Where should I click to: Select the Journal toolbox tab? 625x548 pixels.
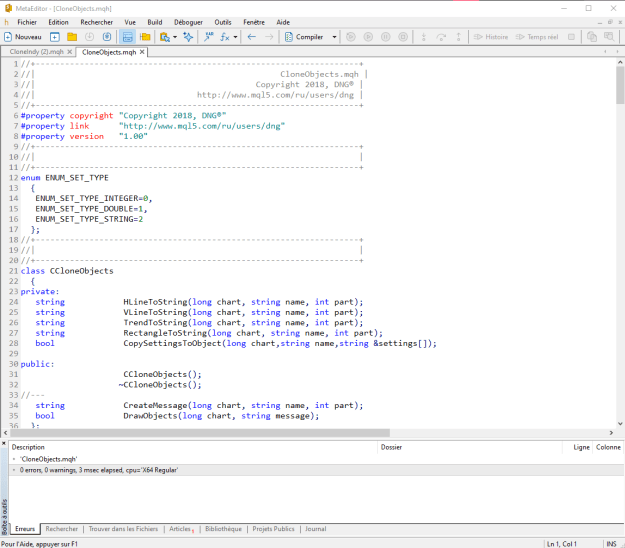point(316,529)
